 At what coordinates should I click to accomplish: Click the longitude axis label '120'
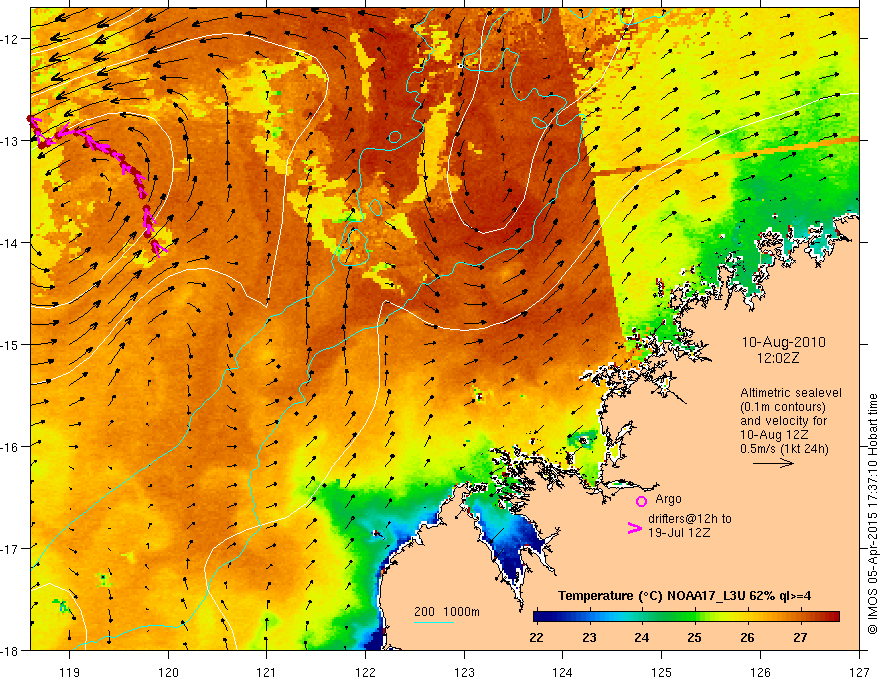pyautogui.click(x=168, y=672)
